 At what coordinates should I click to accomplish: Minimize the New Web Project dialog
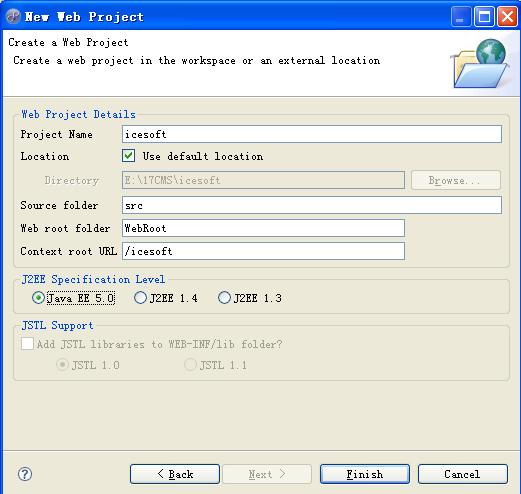click(x=460, y=16)
